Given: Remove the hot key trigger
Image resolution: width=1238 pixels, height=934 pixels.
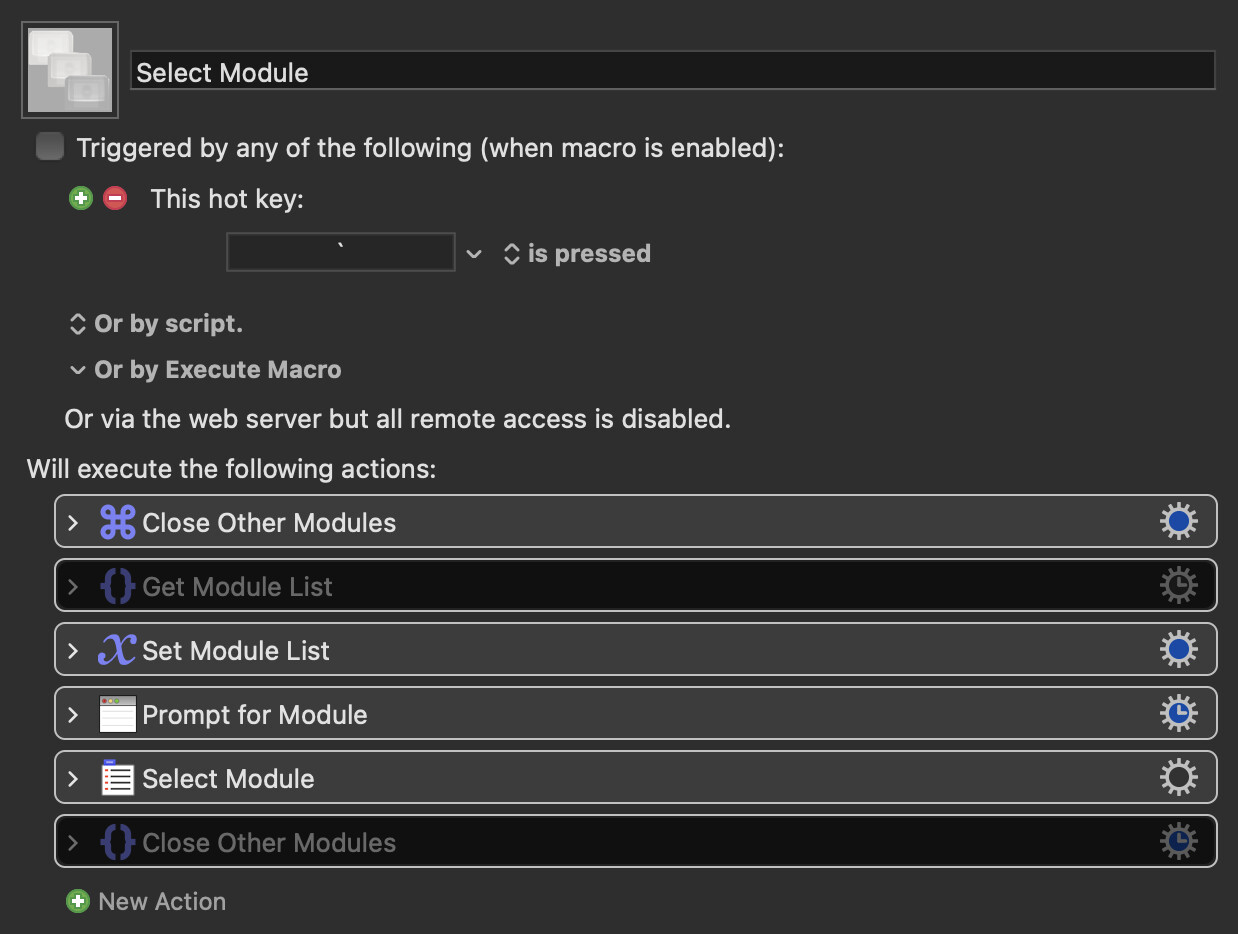Looking at the screenshot, I should (115, 198).
